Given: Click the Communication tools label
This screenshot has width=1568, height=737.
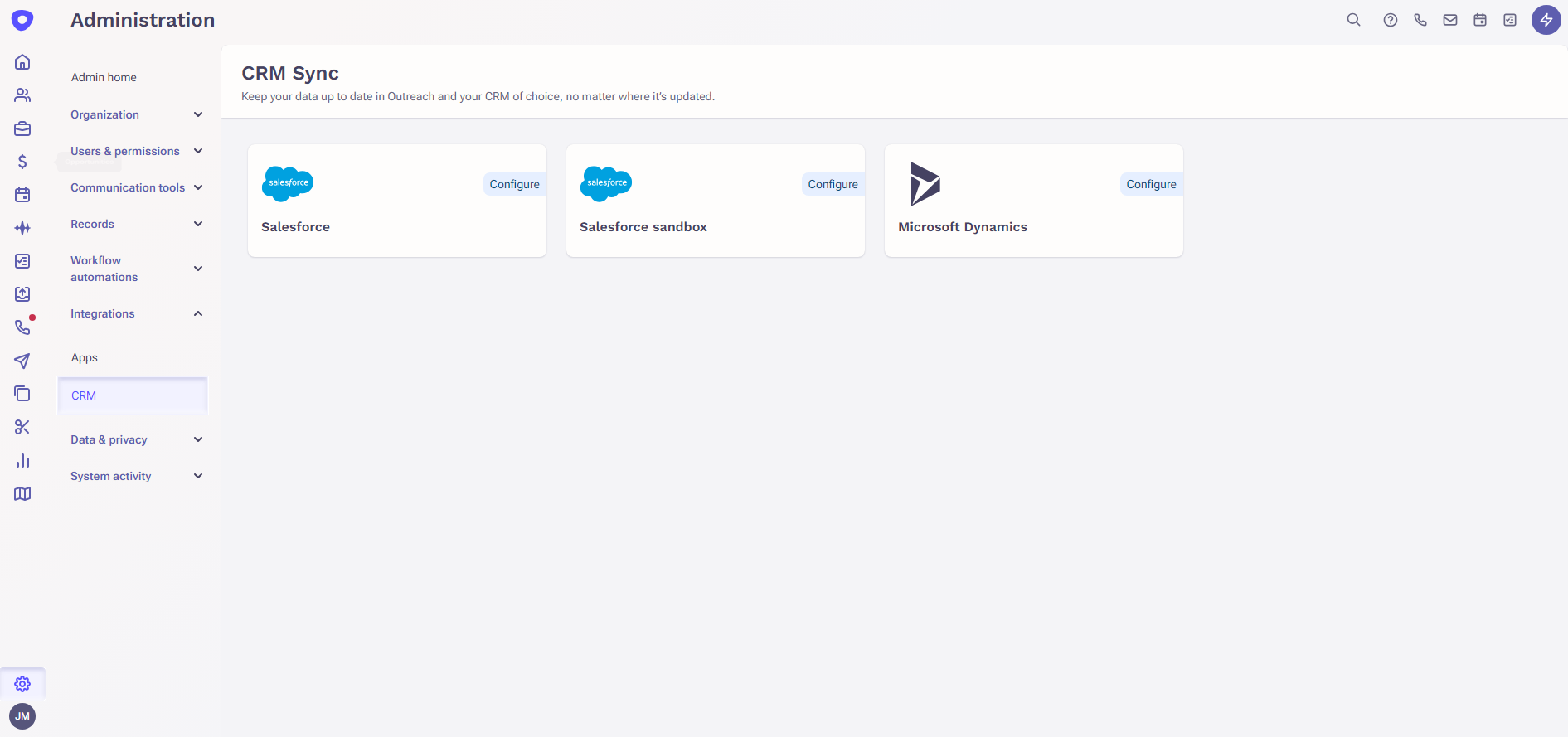Looking at the screenshot, I should (128, 187).
